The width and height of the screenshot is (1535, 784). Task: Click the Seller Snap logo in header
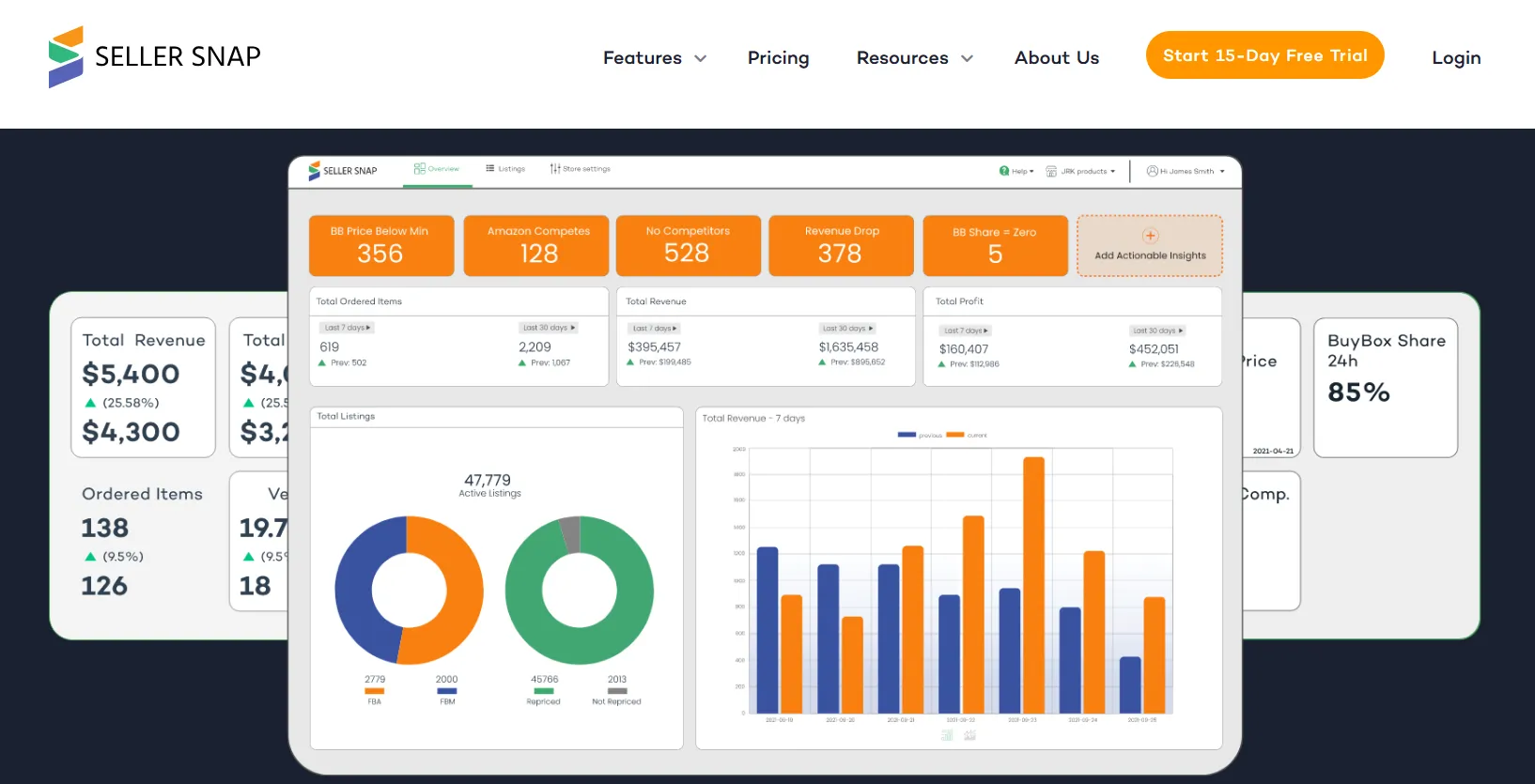[x=155, y=56]
